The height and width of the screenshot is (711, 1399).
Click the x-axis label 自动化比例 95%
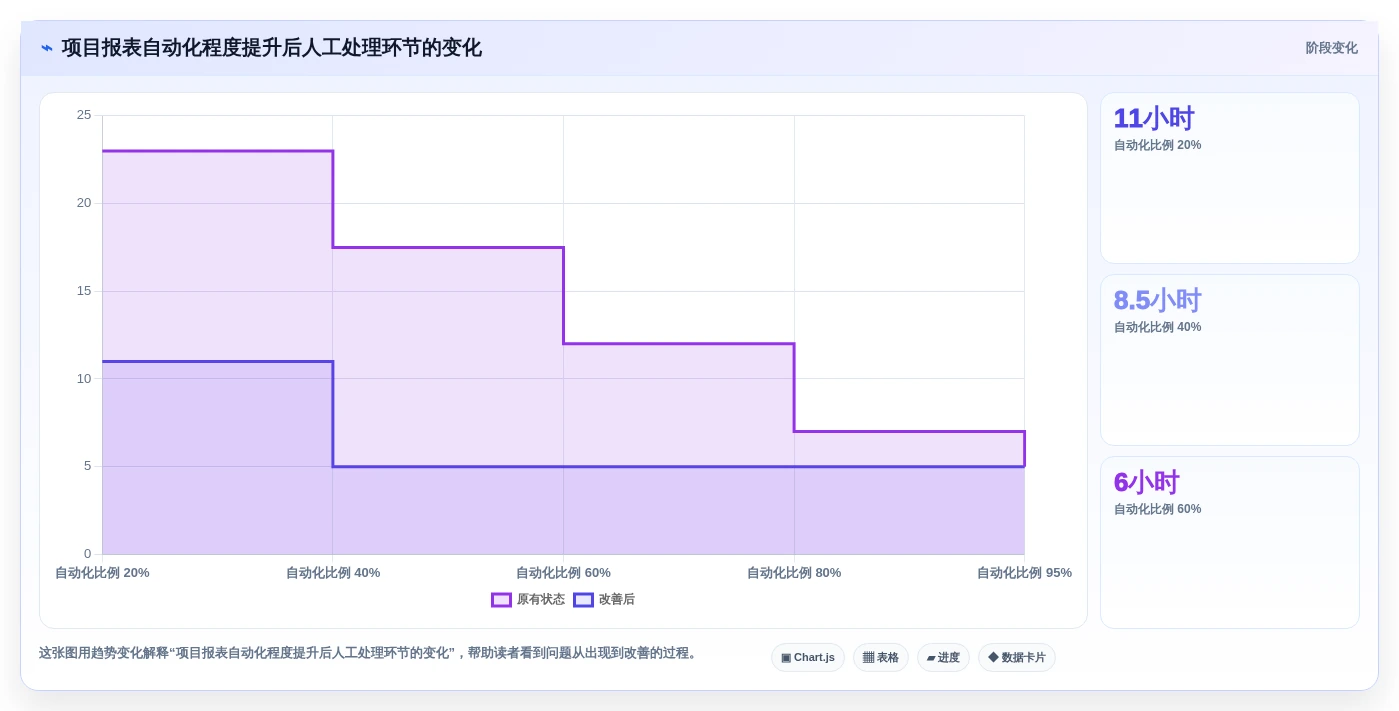click(1024, 573)
